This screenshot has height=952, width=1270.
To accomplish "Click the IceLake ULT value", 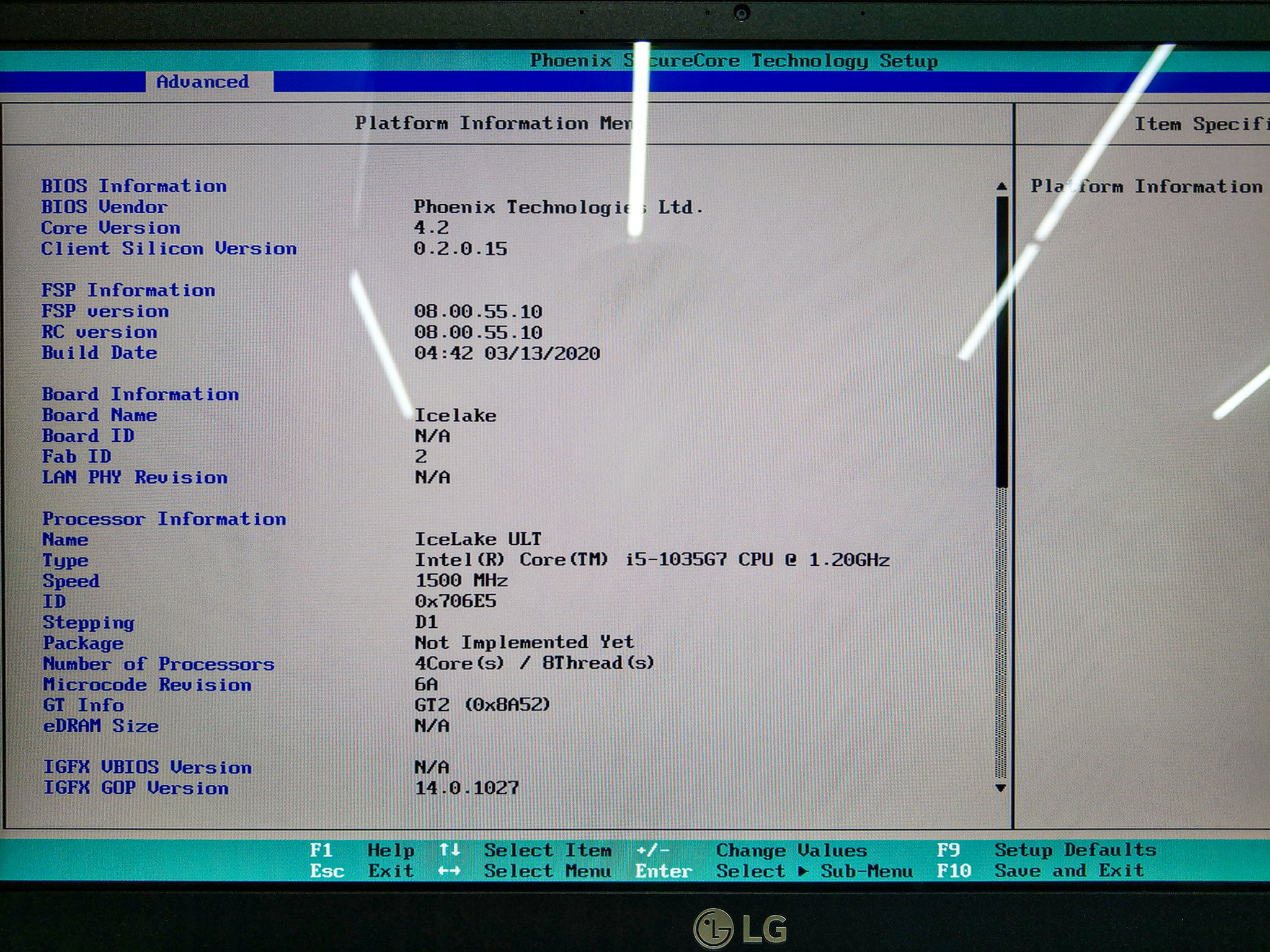I will click(478, 539).
